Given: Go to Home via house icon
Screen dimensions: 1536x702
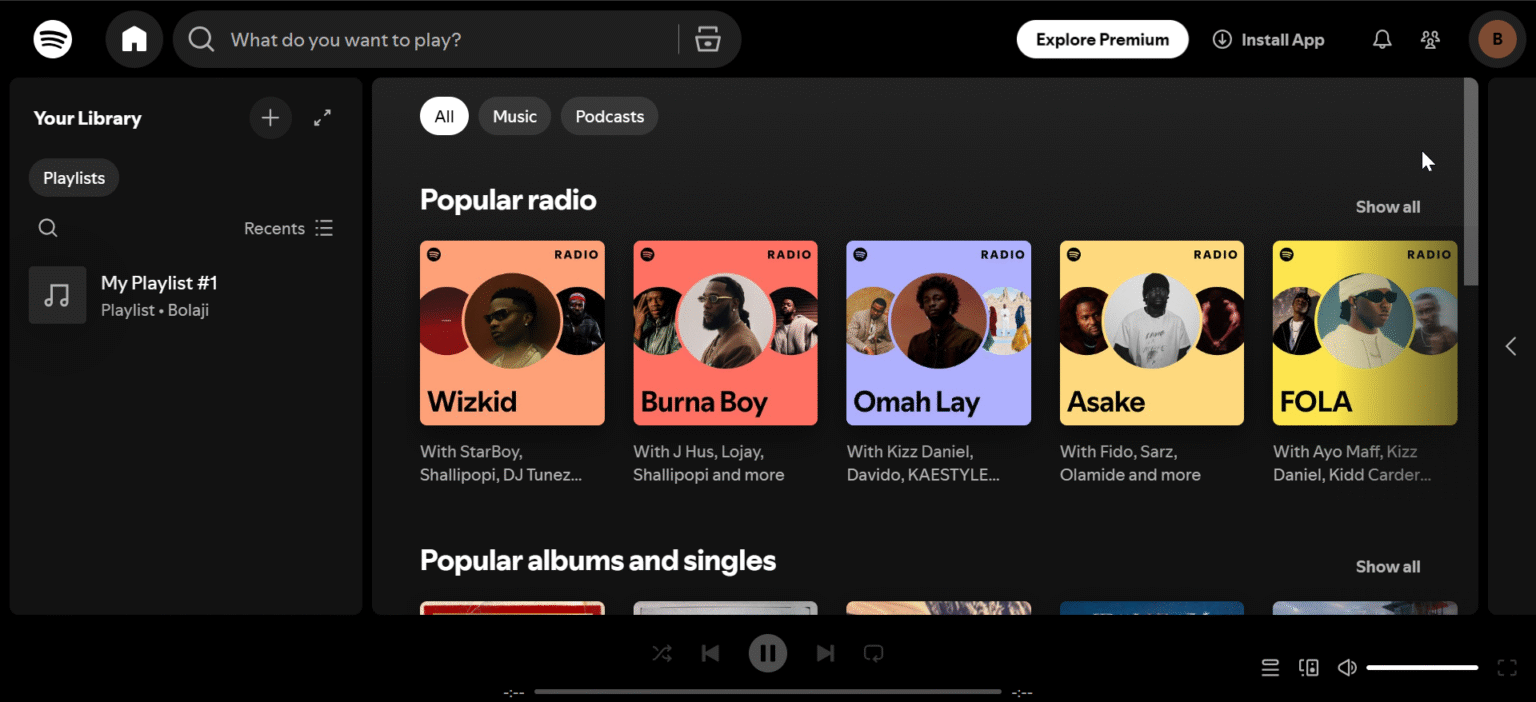Looking at the screenshot, I should coord(134,40).
